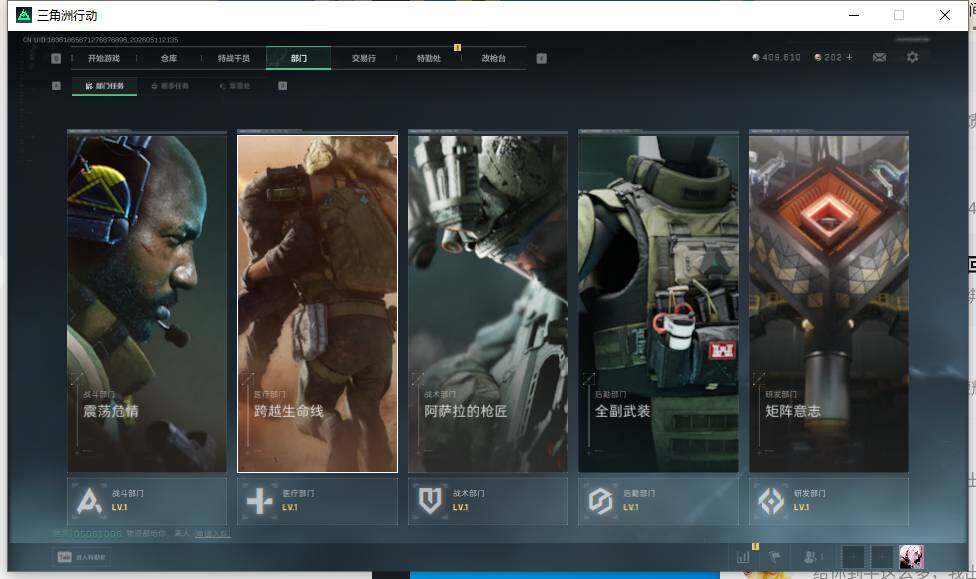Open the 全副武装 mission card
Viewport: 976px width, 579px height.
point(658,303)
